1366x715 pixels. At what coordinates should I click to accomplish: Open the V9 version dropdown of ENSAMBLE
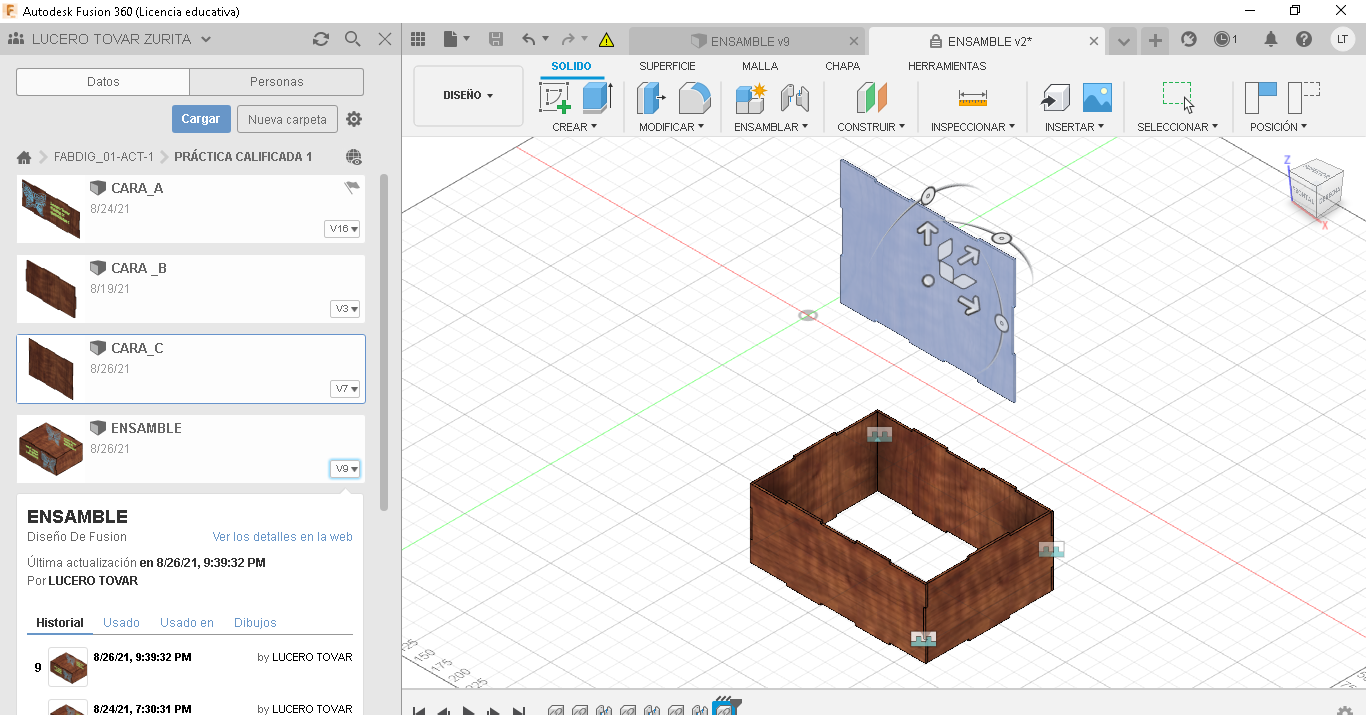coord(345,469)
